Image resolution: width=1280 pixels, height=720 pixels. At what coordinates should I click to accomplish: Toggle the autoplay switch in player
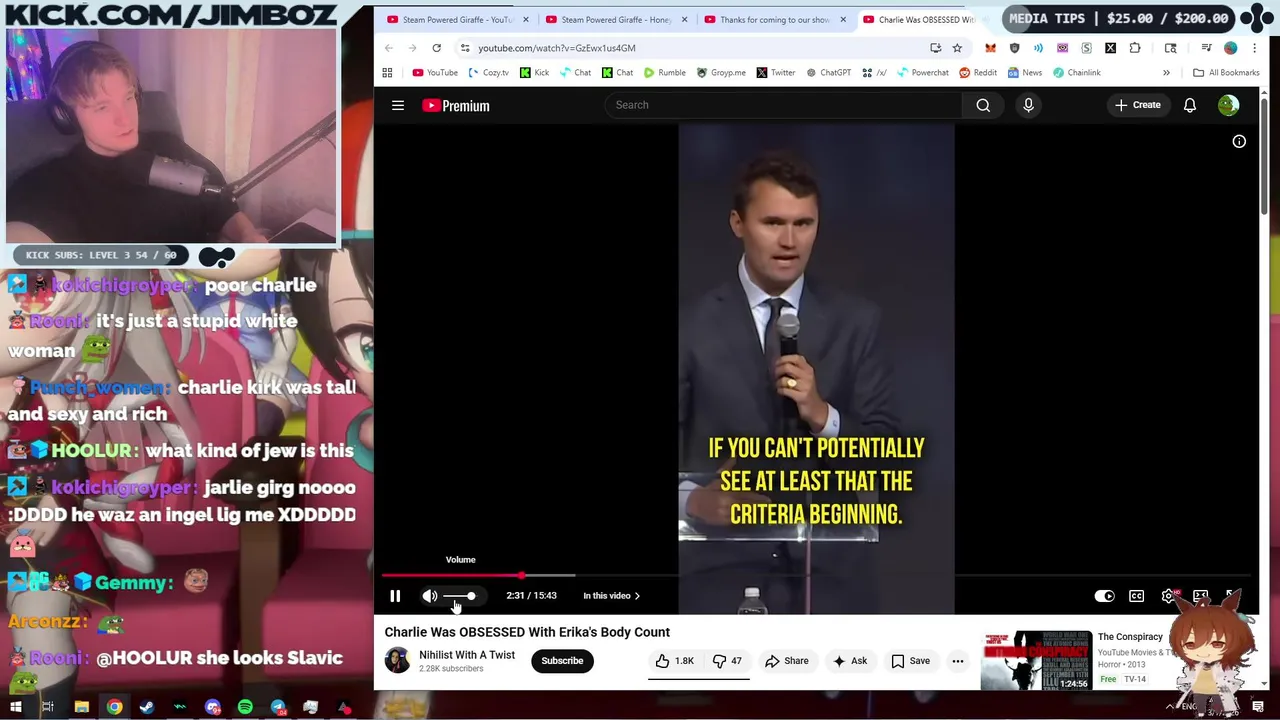click(1104, 596)
